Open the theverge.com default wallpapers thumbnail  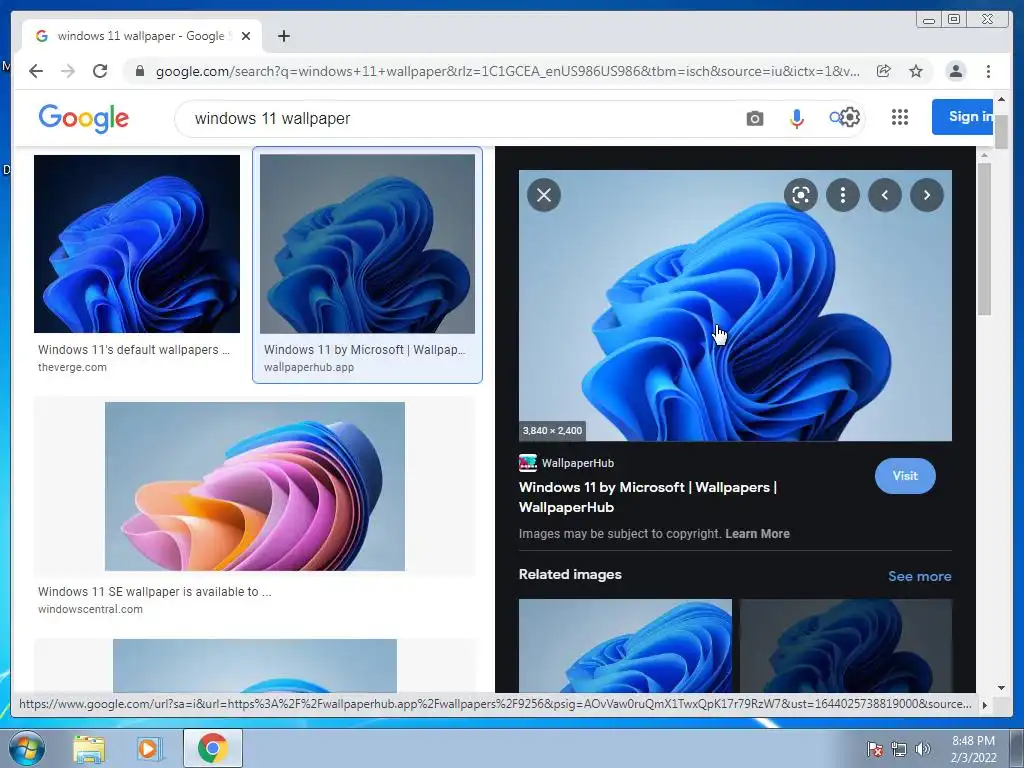click(136, 244)
